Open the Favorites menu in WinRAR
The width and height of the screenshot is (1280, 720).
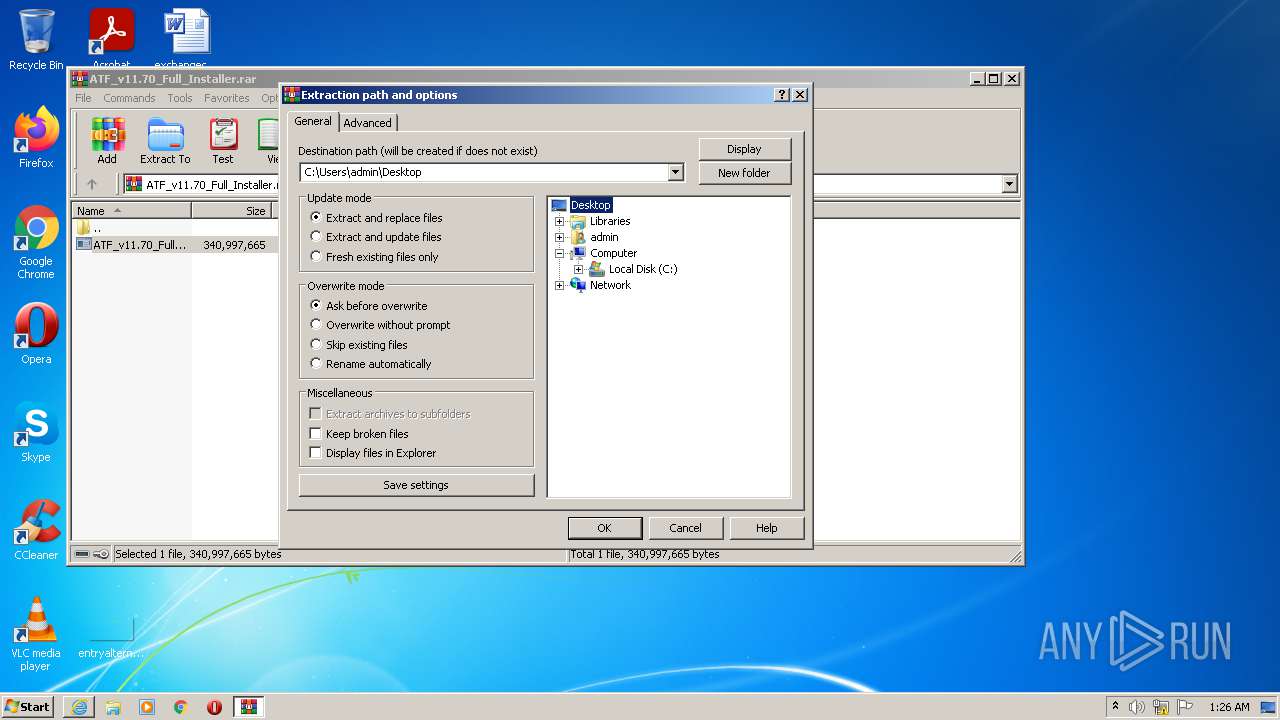pos(227,98)
